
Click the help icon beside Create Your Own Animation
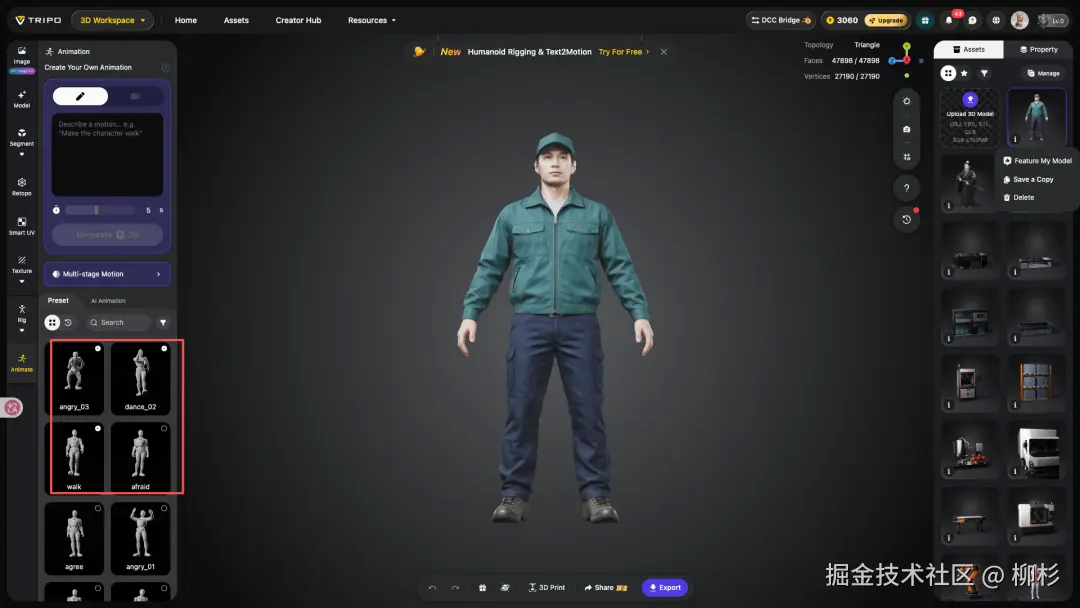tap(165, 67)
